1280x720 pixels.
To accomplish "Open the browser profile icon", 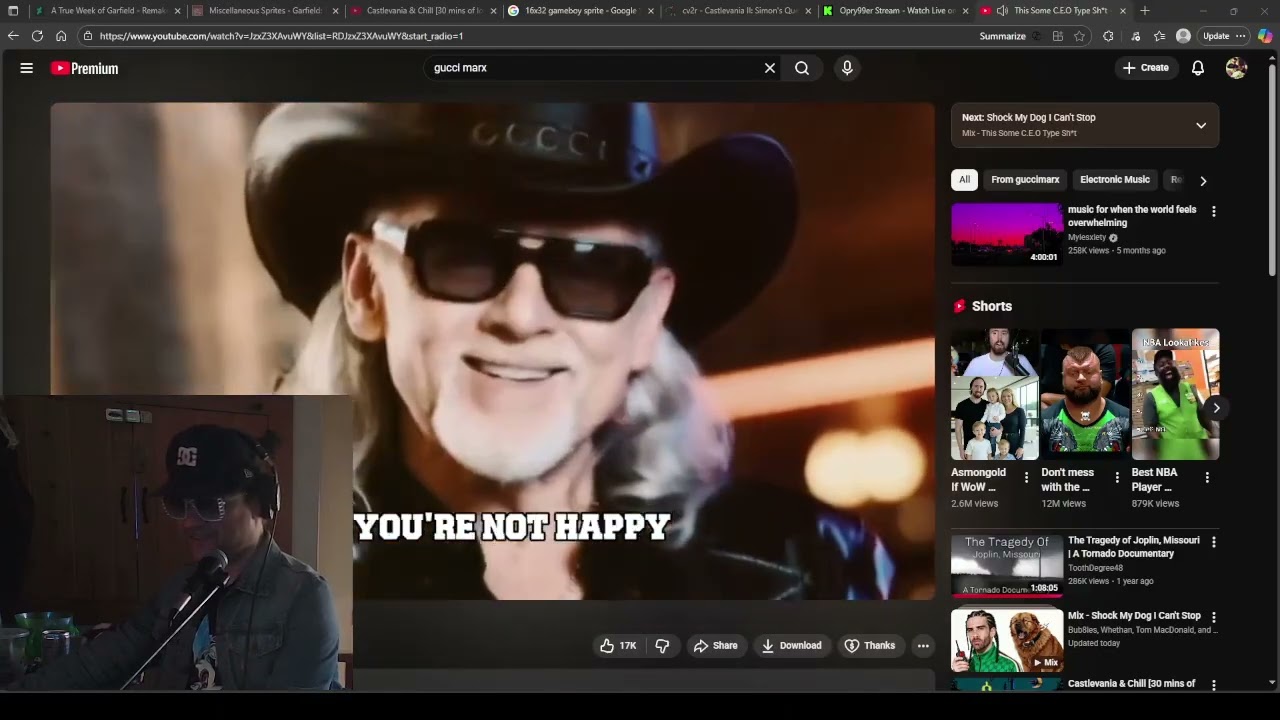I will [x=1184, y=36].
